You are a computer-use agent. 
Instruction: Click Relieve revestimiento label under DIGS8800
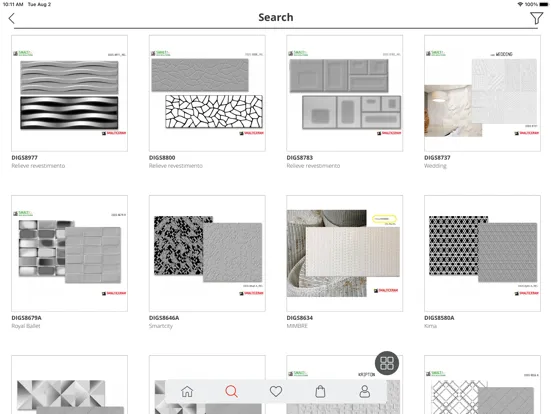click(176, 166)
